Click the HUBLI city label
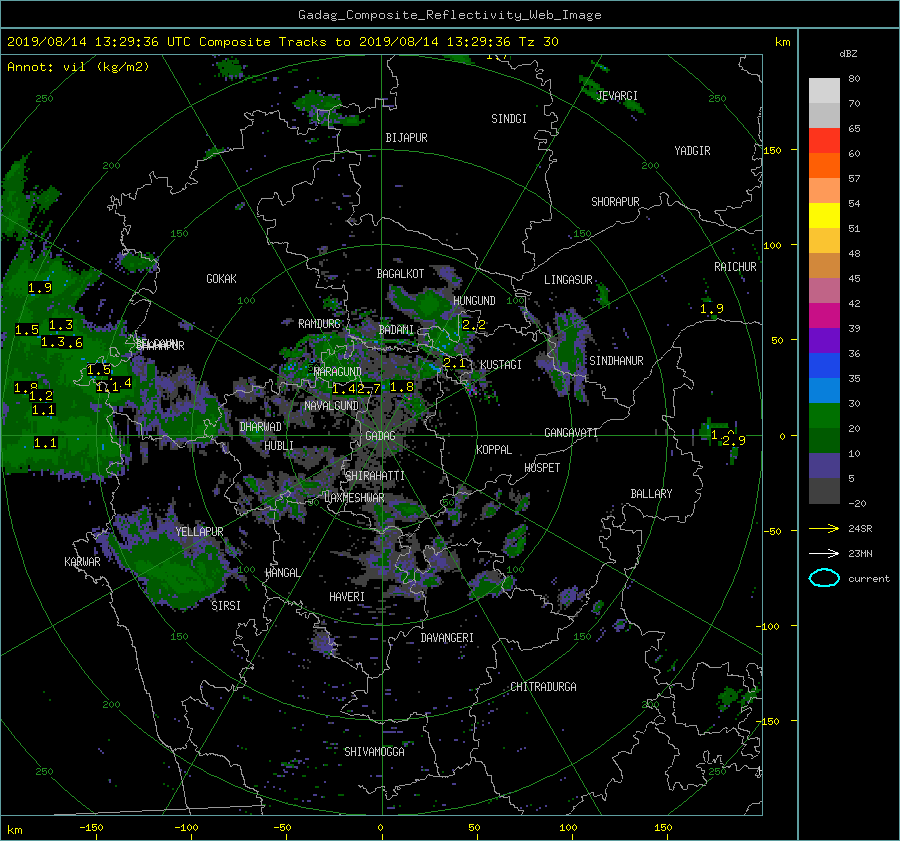 (x=278, y=446)
